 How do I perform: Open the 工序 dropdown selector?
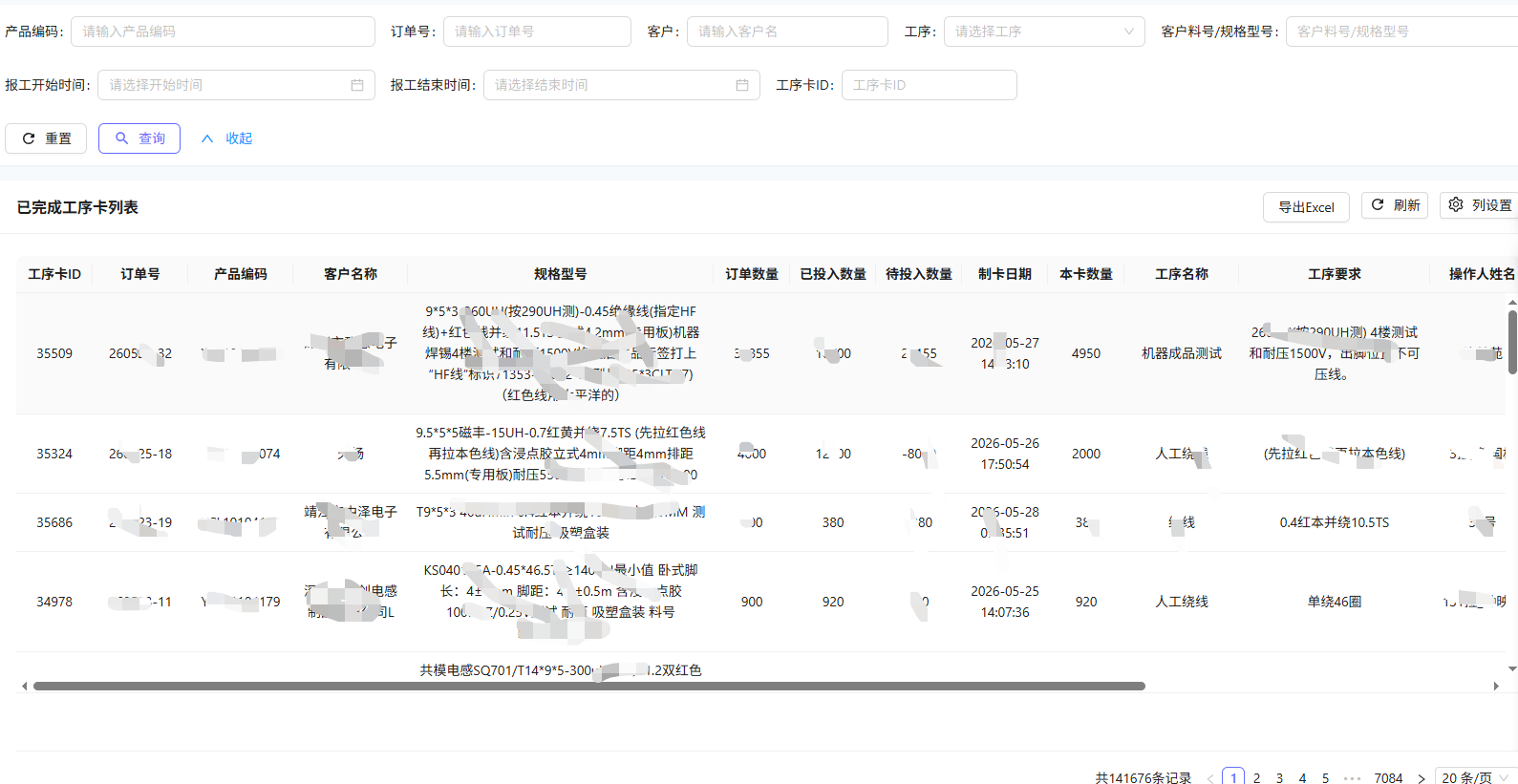1044,32
